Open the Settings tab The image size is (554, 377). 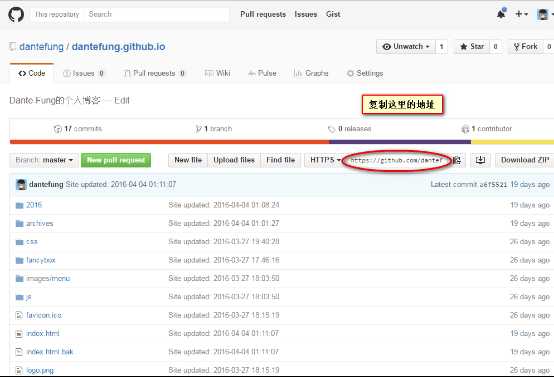pos(365,73)
